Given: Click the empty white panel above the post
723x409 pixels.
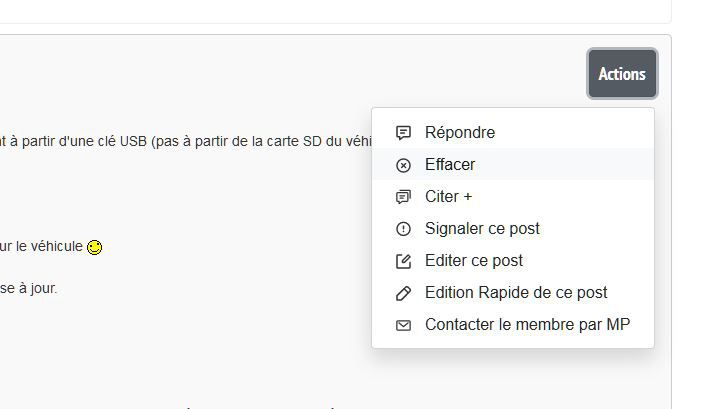Looking at the screenshot, I should click(x=330, y=10).
